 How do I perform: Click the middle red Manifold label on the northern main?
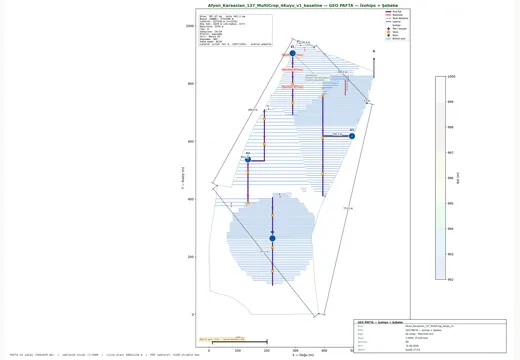click(x=293, y=70)
